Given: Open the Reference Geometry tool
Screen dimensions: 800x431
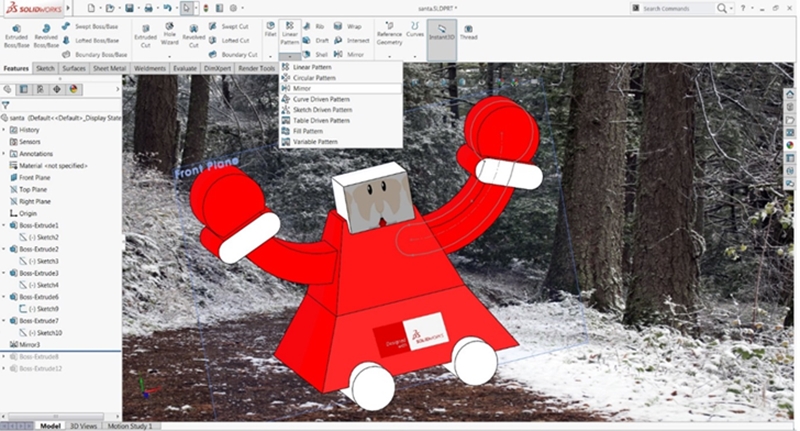Looking at the screenshot, I should 389,34.
